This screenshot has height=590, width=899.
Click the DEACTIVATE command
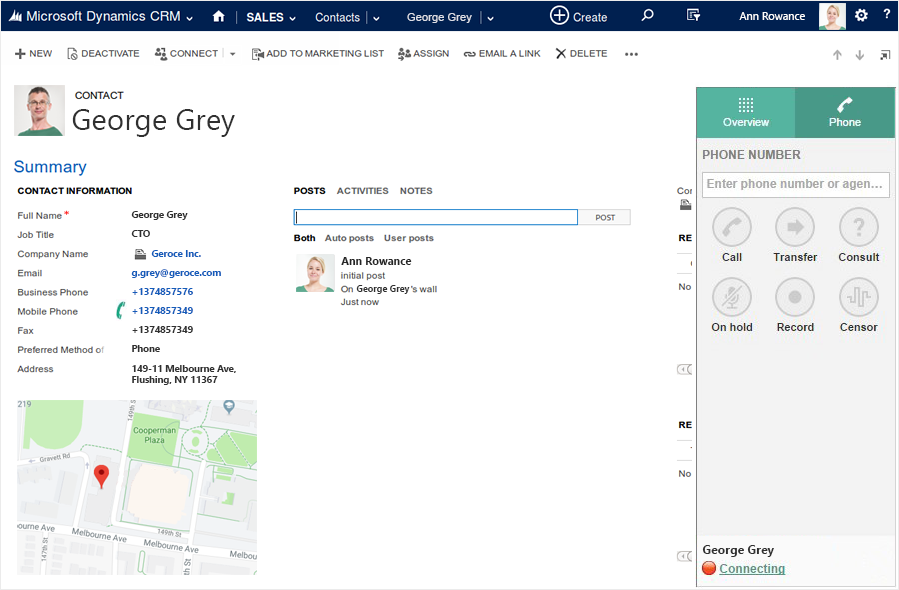(x=103, y=53)
